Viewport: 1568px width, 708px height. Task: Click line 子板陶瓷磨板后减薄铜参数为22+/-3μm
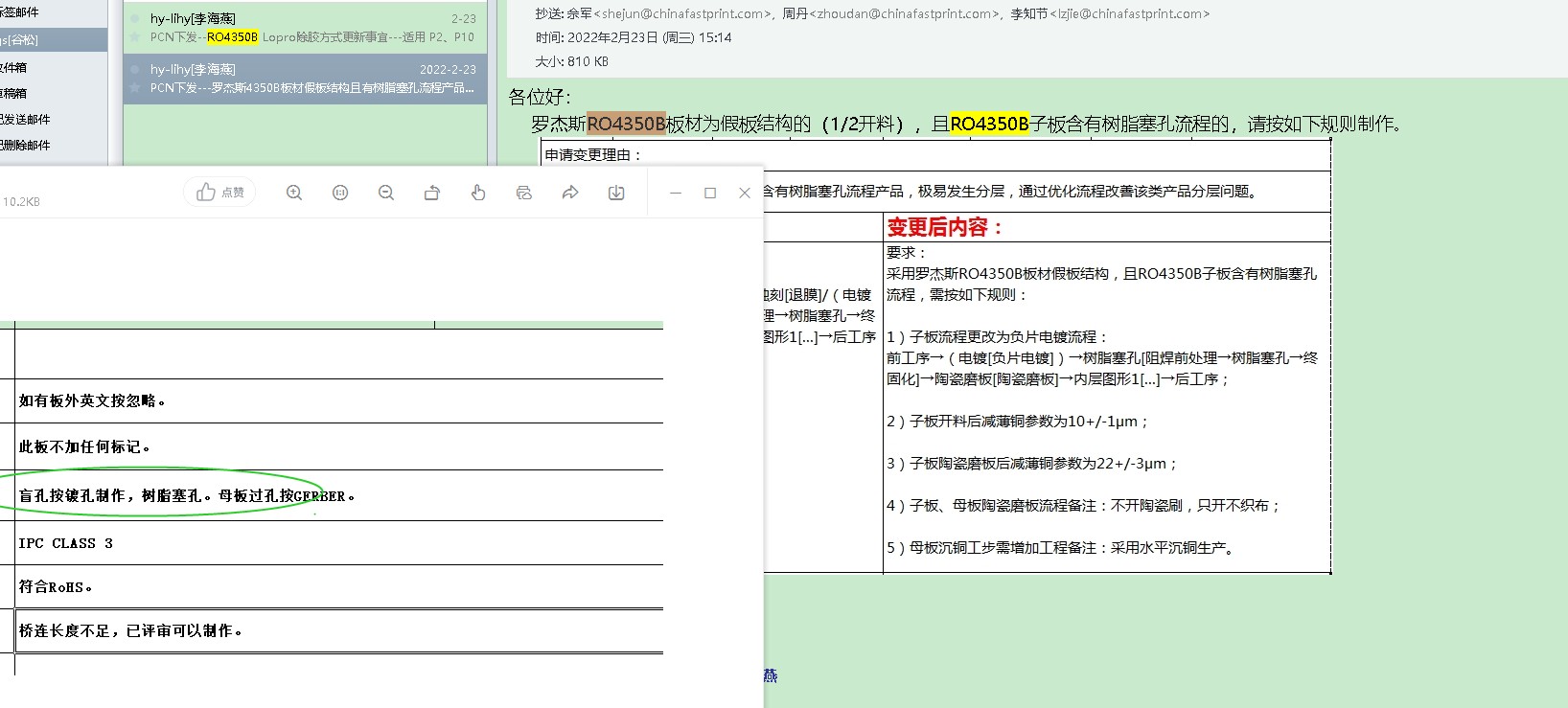coord(1031,464)
